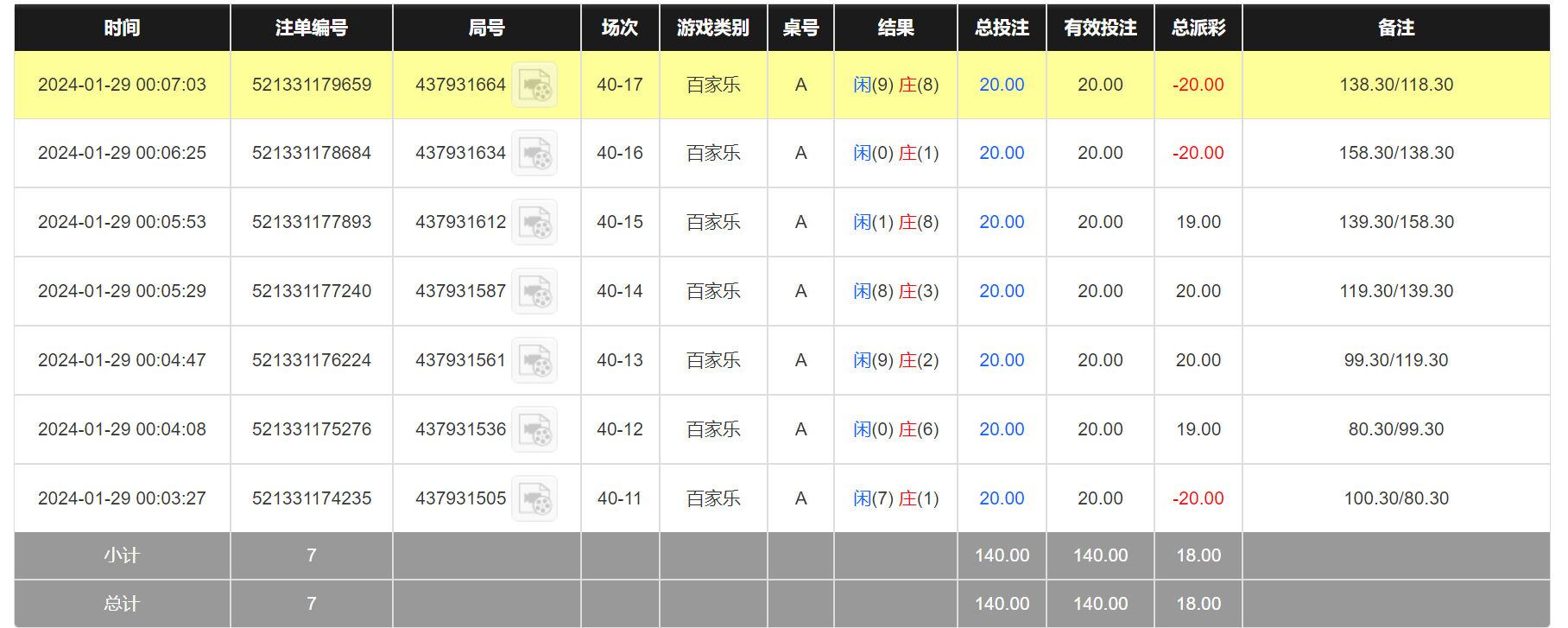Click timestamp 2024-01-29 00:07:03
The image size is (1568, 628).
[x=122, y=85]
